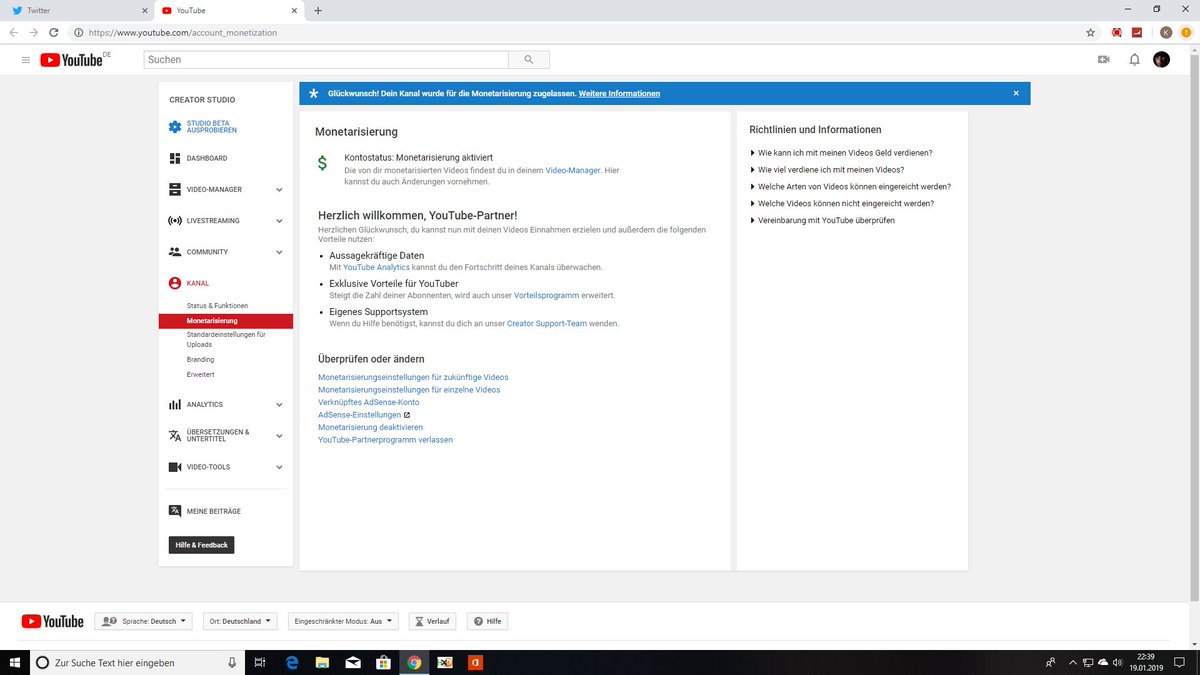Select the Monetarisierung submenu item

[x=226, y=321]
